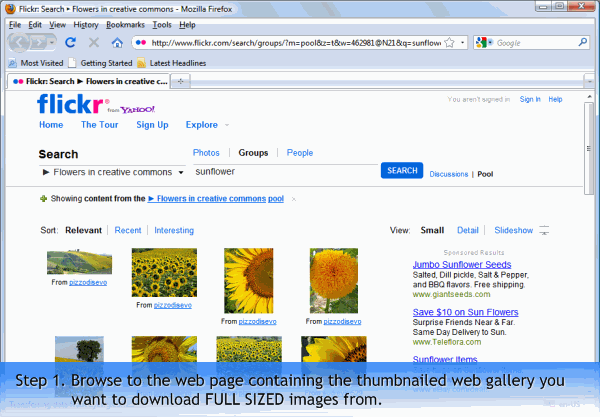Open the back/forward history dropdown arrow
The height and width of the screenshot is (417, 600).
[x=52, y=42]
